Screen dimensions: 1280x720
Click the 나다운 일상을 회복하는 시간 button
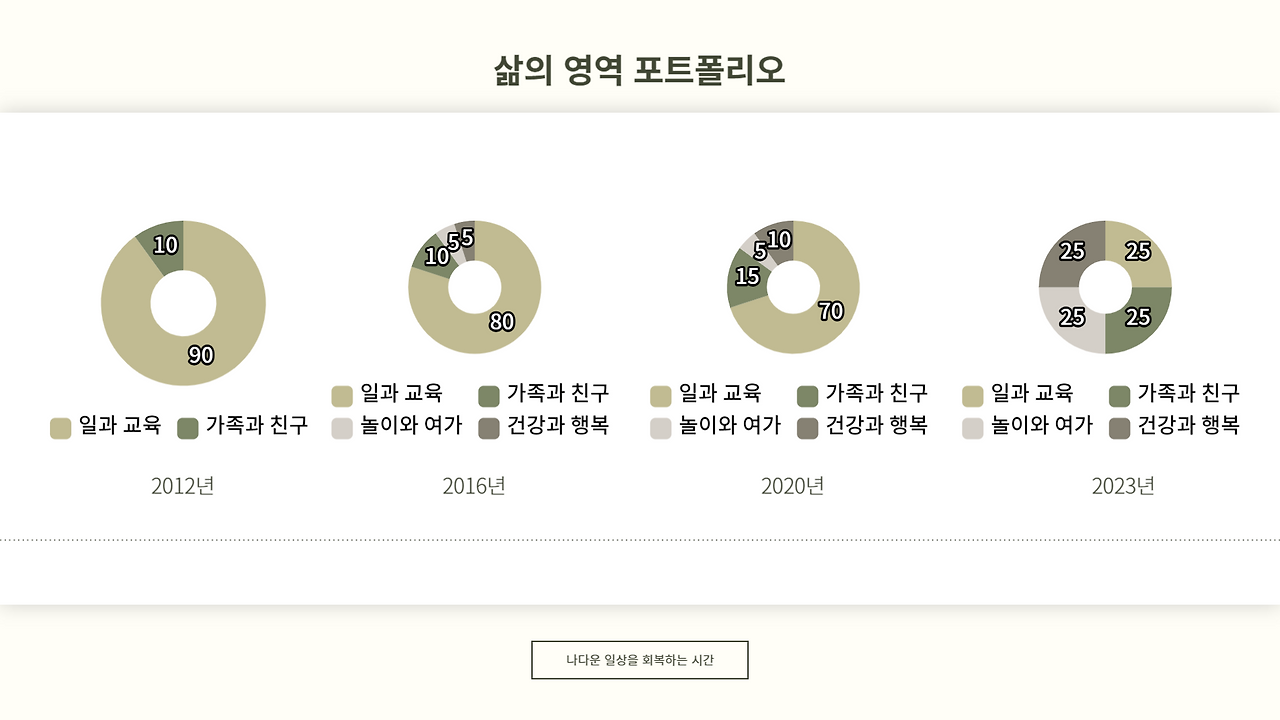(x=640, y=660)
